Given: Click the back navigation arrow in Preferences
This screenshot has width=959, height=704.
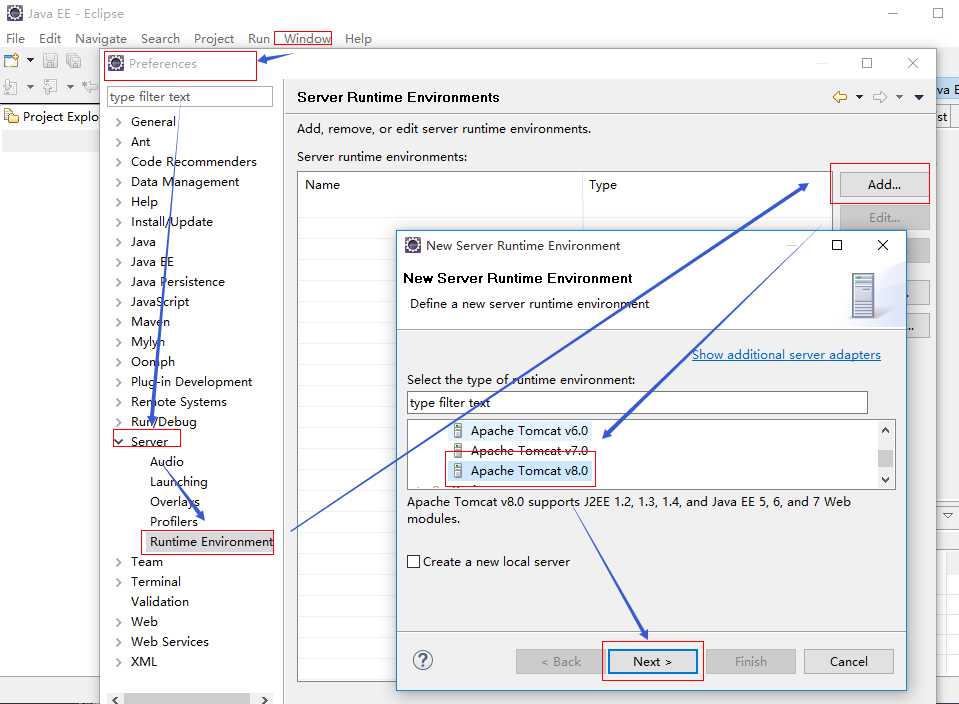Looking at the screenshot, I should pyautogui.click(x=840, y=97).
